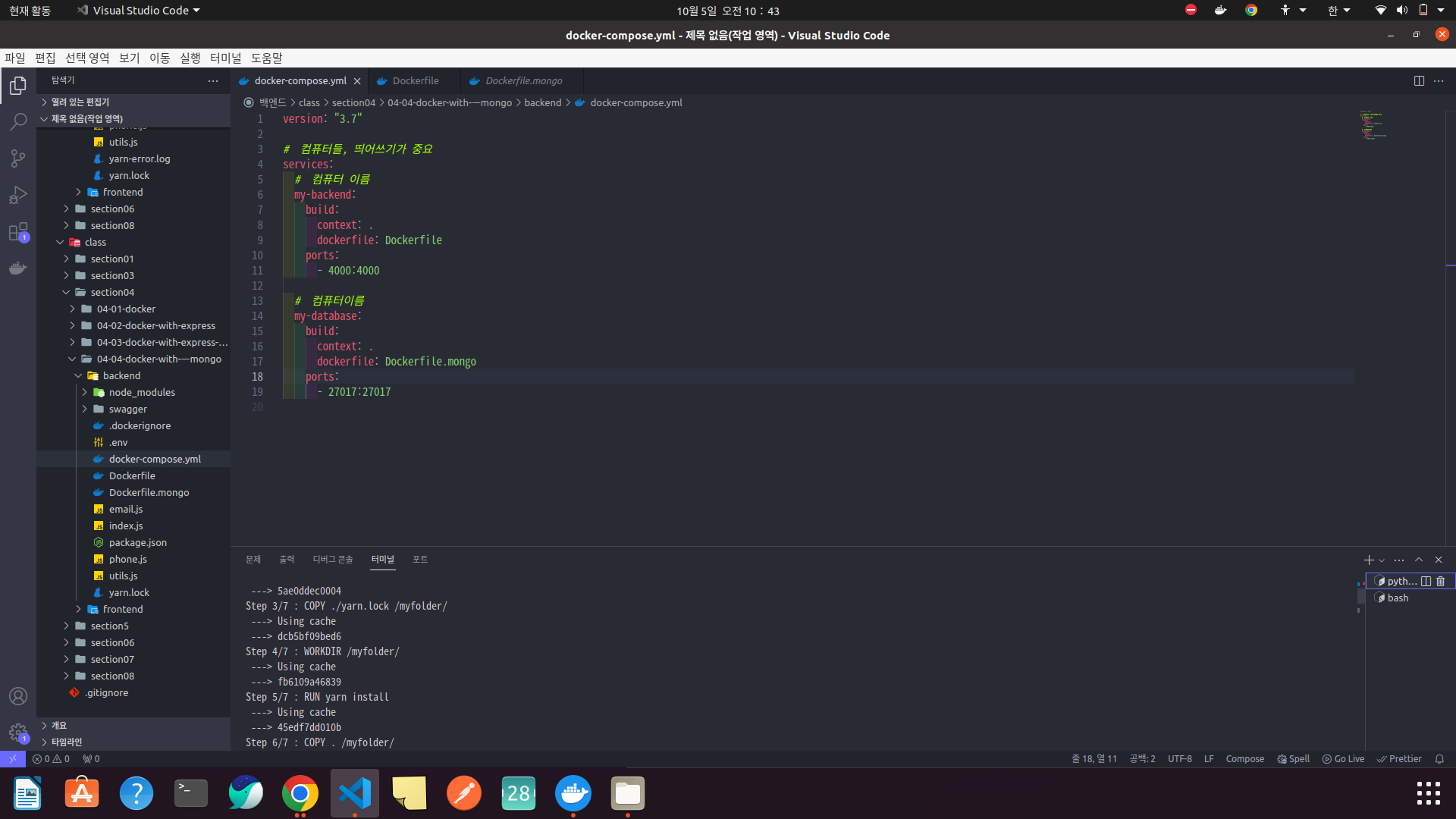Image resolution: width=1456 pixels, height=819 pixels.
Task: Click the Prettier status item
Action: [x=1399, y=759]
